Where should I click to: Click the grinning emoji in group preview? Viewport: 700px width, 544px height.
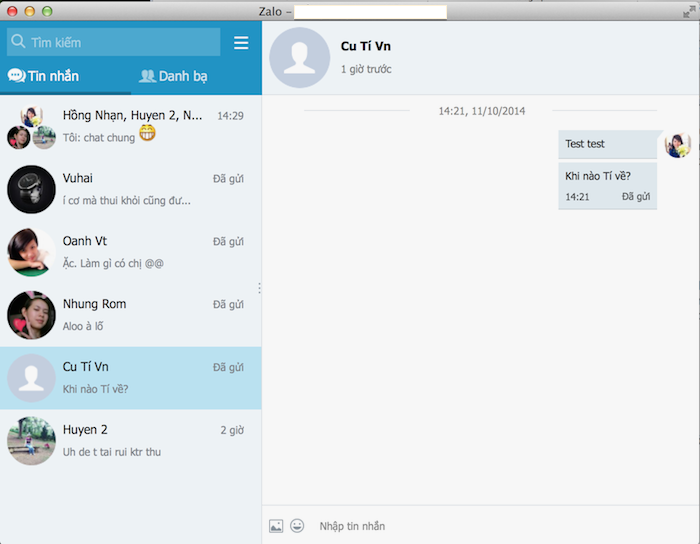pyautogui.click(x=147, y=133)
